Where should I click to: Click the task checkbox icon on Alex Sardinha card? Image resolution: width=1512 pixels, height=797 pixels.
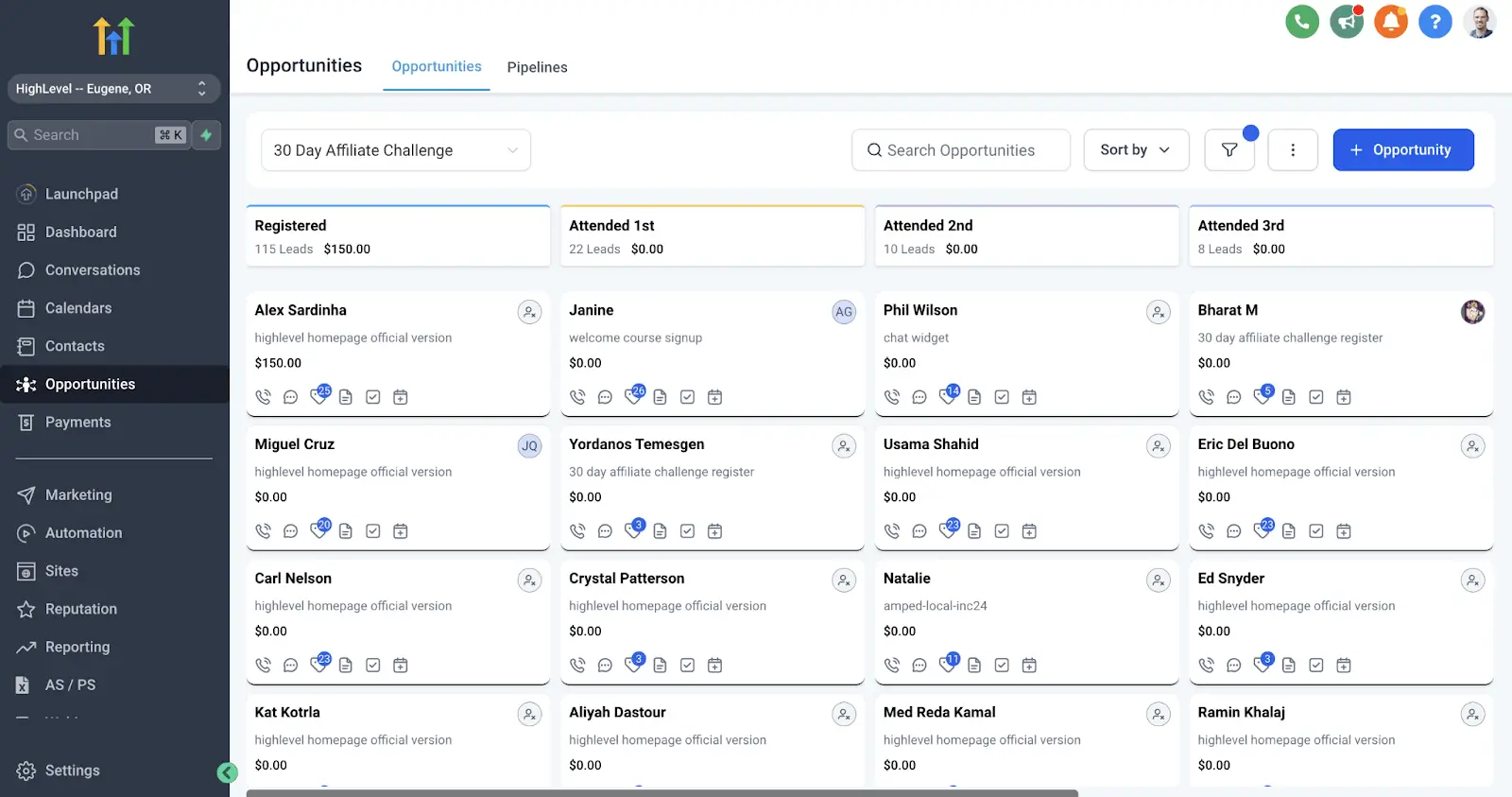373,397
